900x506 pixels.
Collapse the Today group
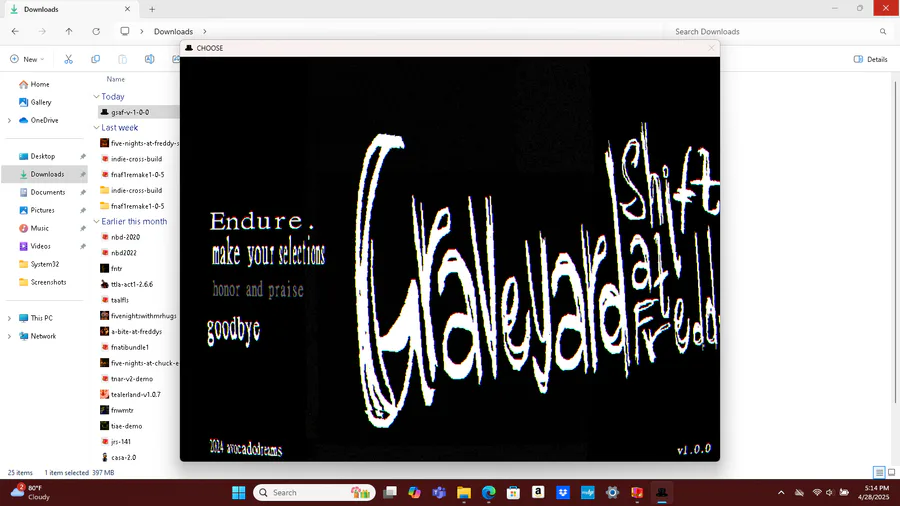[x=96, y=96]
